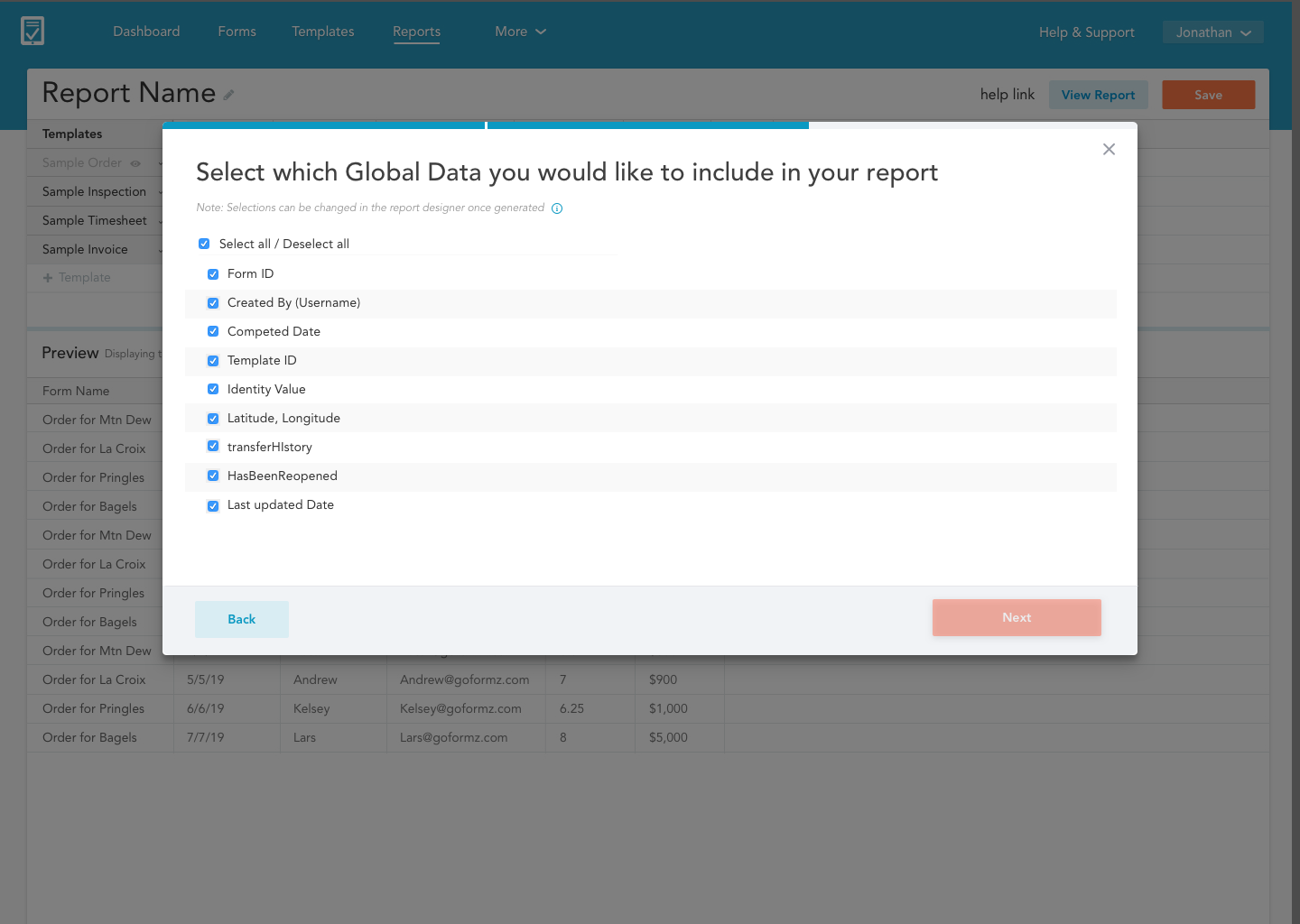1300x924 pixels.
Task: Expand the Sample Inspection template row
Action: tap(159, 192)
